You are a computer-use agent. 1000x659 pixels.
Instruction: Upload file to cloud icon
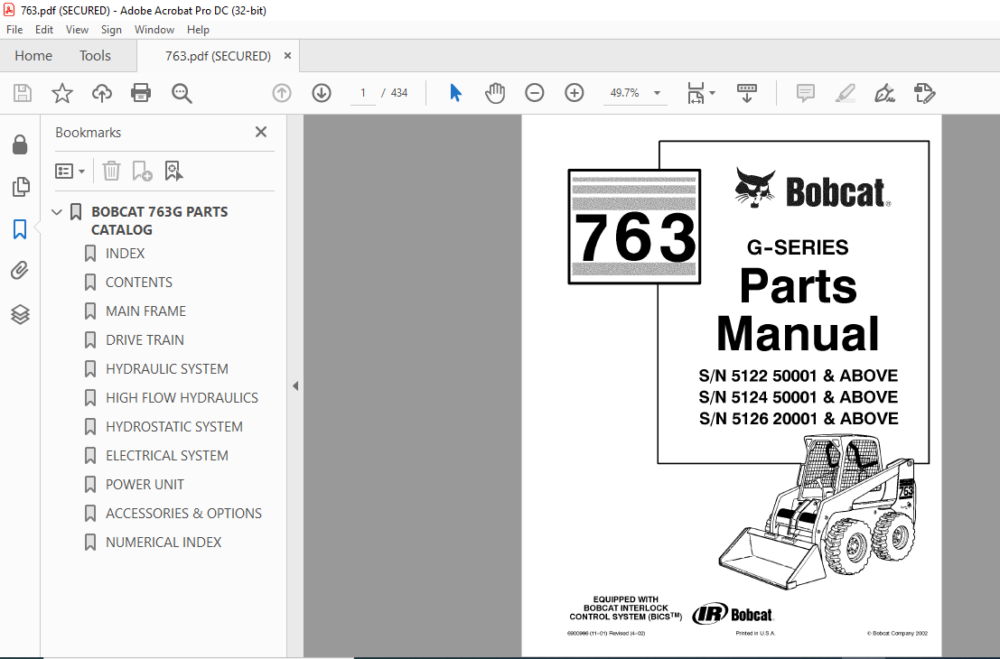point(101,93)
